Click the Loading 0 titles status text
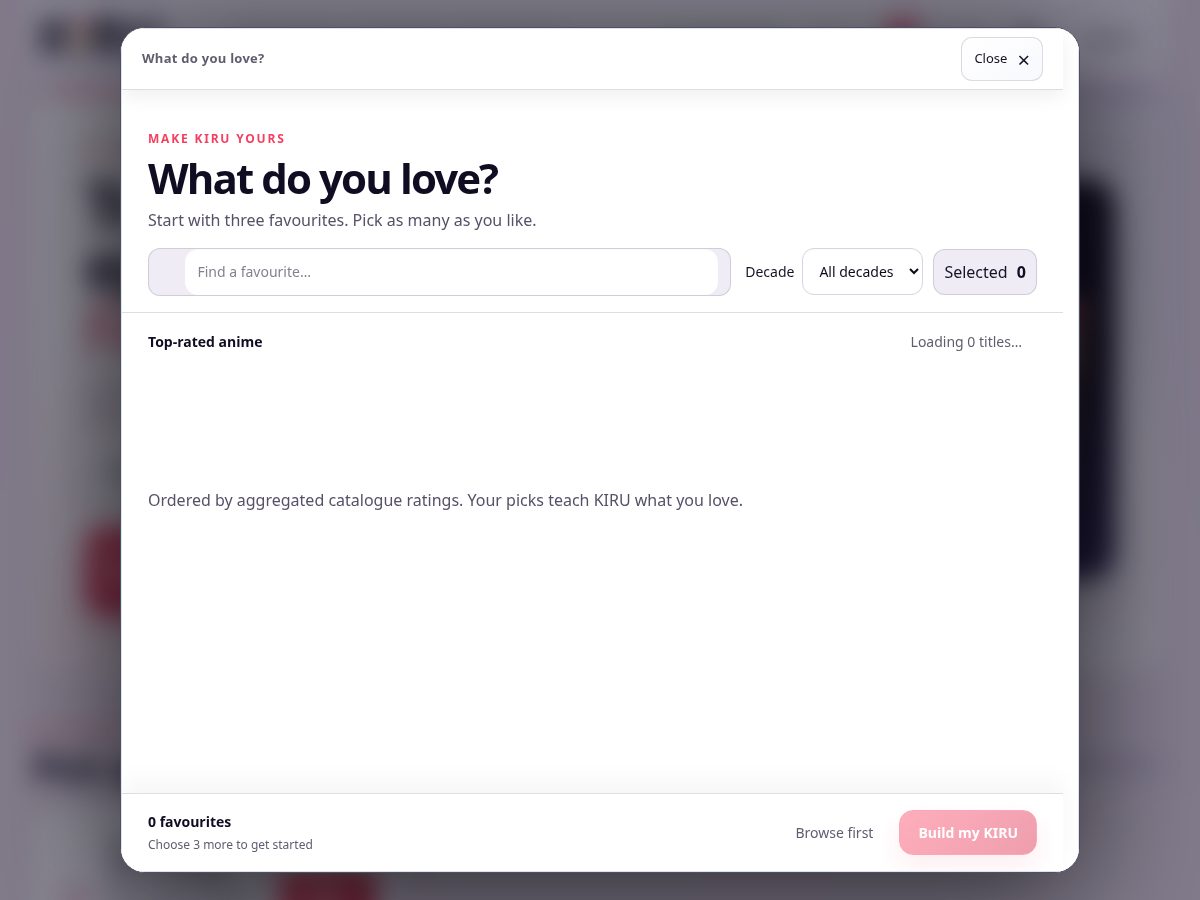The height and width of the screenshot is (900, 1200). coord(966,342)
